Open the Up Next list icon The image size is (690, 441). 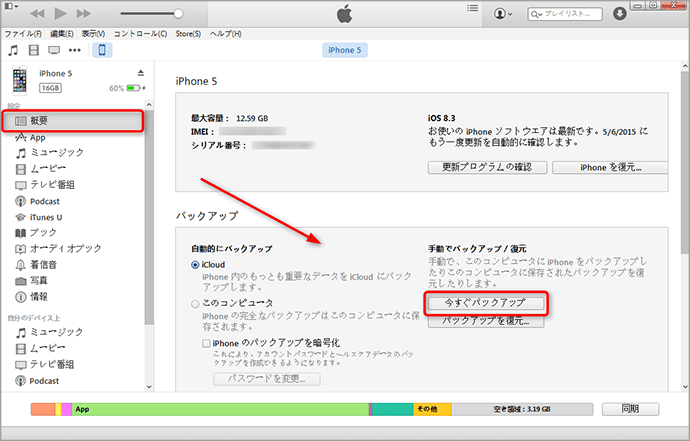coord(472,8)
